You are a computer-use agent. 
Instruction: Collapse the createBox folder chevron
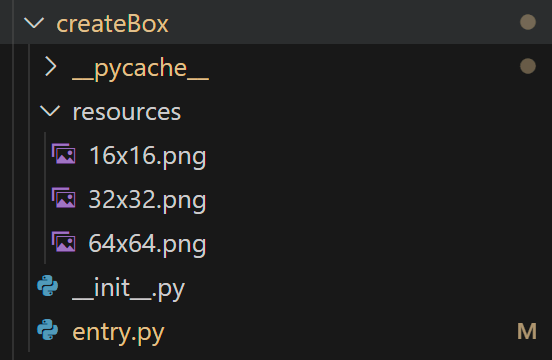pos(34,23)
